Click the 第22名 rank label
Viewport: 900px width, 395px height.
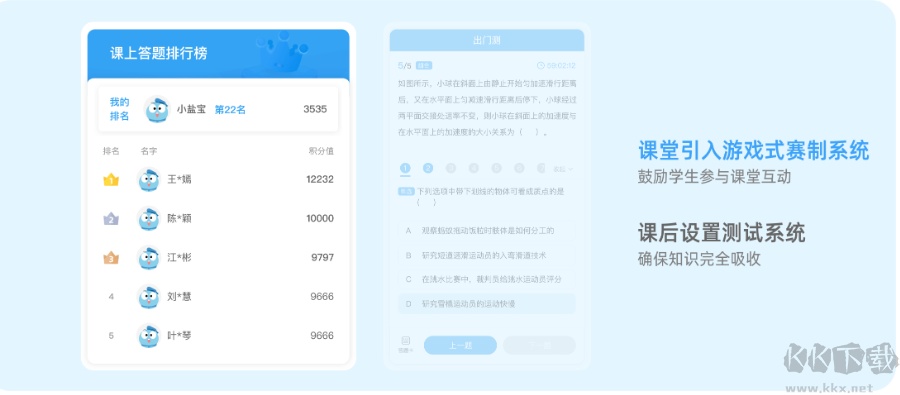(x=230, y=110)
